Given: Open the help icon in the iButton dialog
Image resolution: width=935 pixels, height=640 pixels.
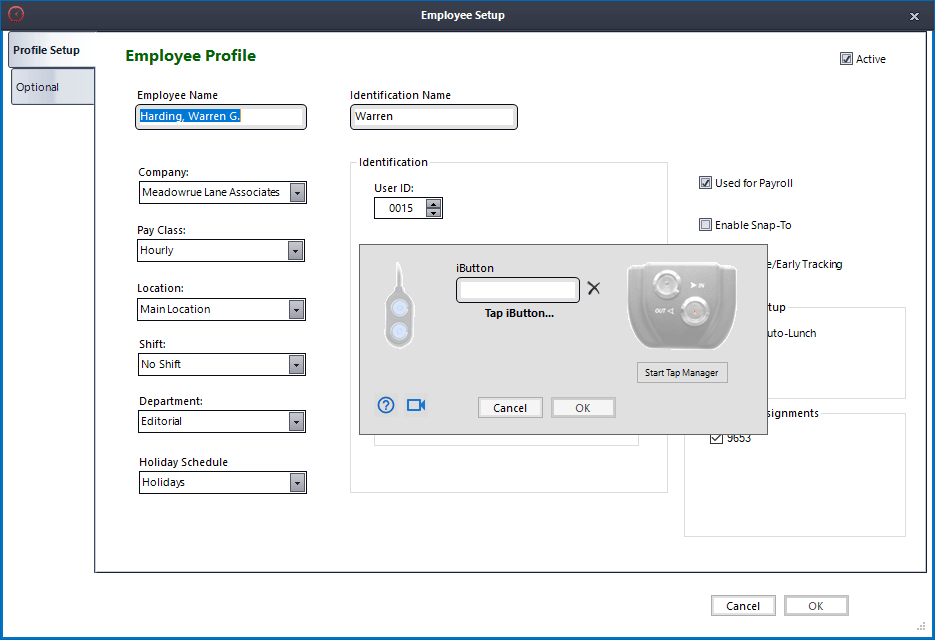Looking at the screenshot, I should [x=386, y=405].
